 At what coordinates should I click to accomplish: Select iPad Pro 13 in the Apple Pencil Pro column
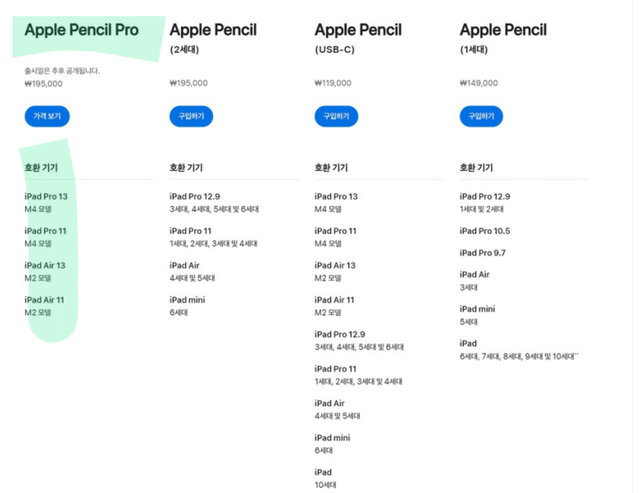coord(46,197)
